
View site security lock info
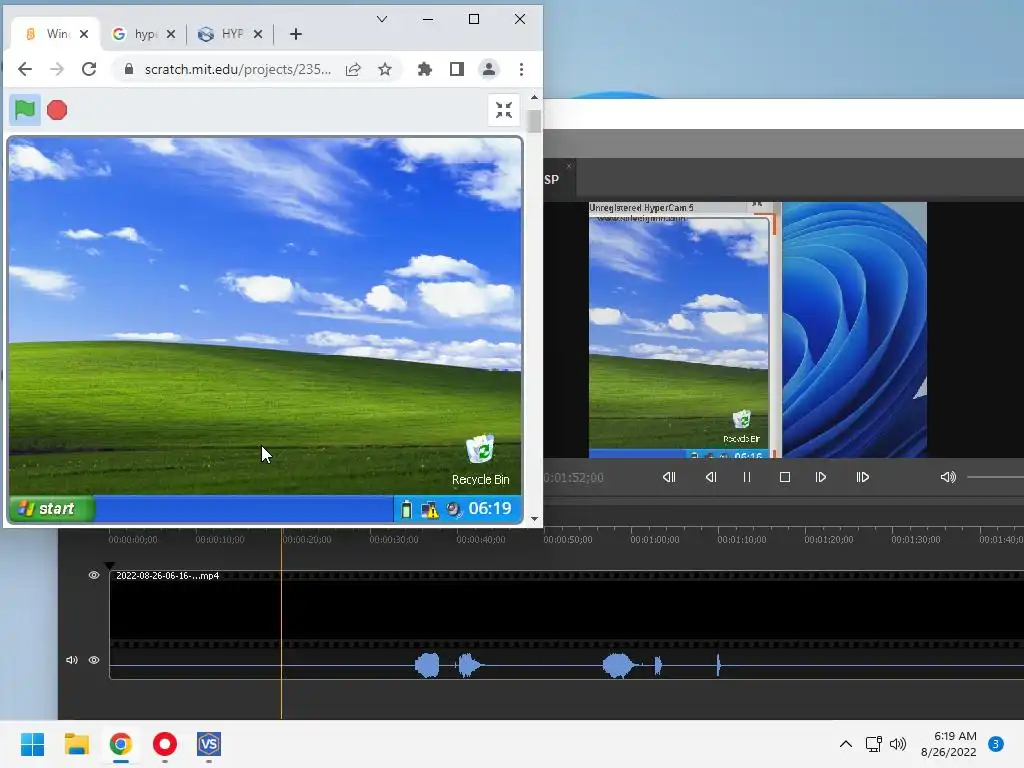coord(129,69)
